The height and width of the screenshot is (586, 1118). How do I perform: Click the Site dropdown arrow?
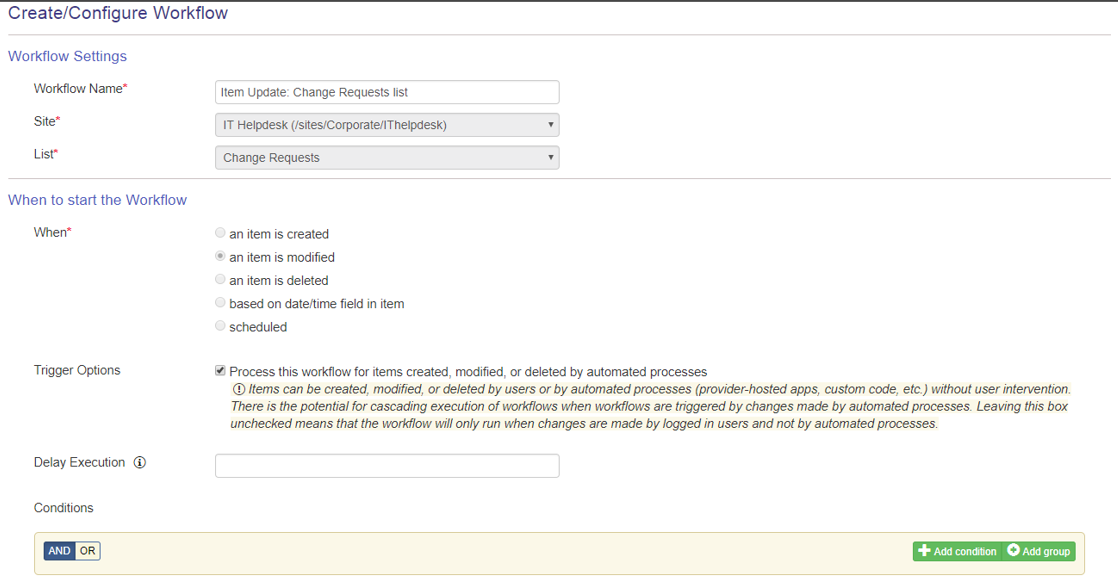pyautogui.click(x=550, y=125)
